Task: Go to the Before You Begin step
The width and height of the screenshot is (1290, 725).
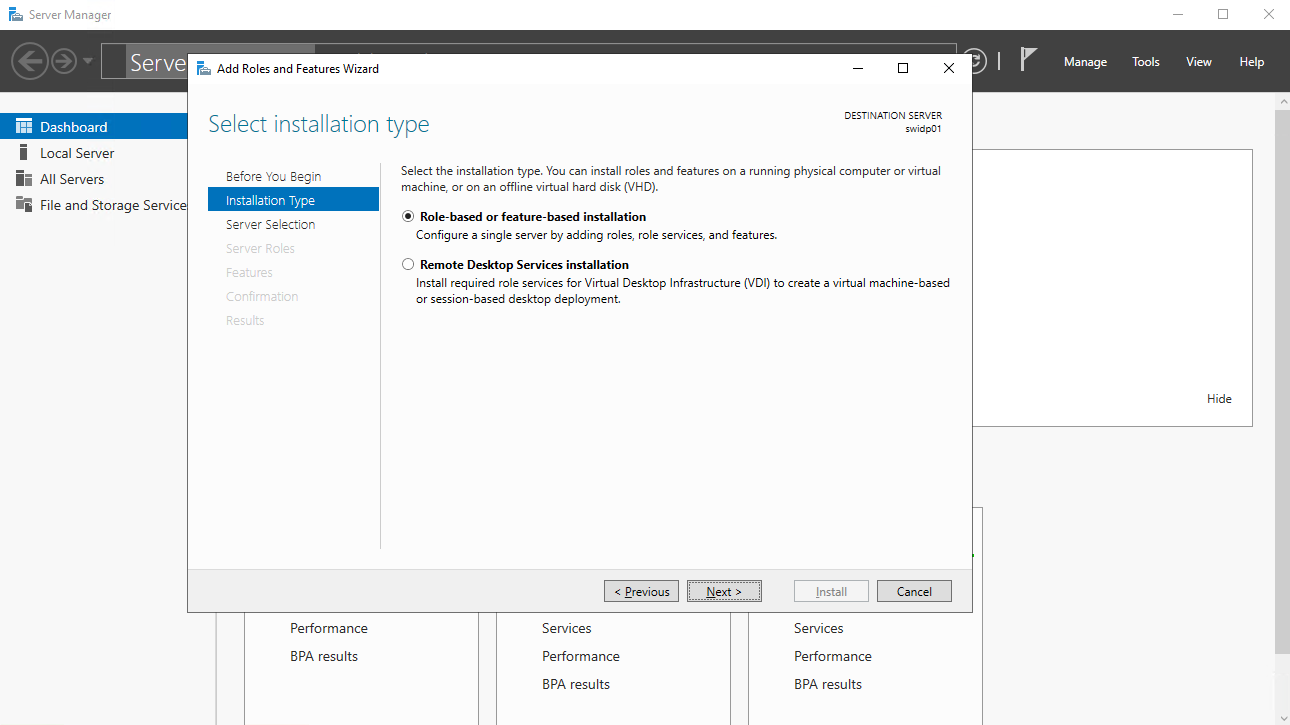Action: pos(273,177)
